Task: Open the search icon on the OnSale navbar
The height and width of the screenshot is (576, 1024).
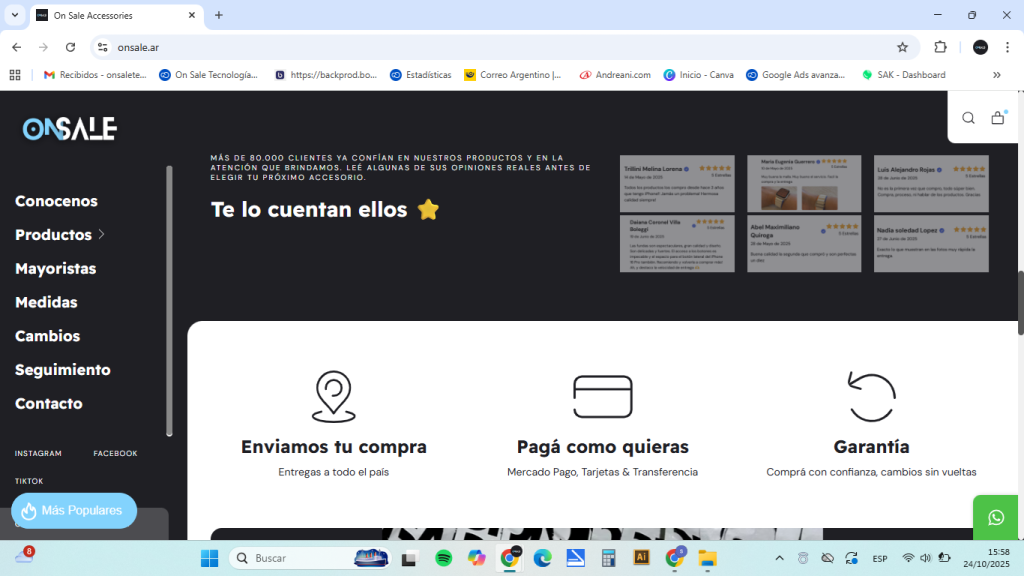Action: tap(968, 117)
